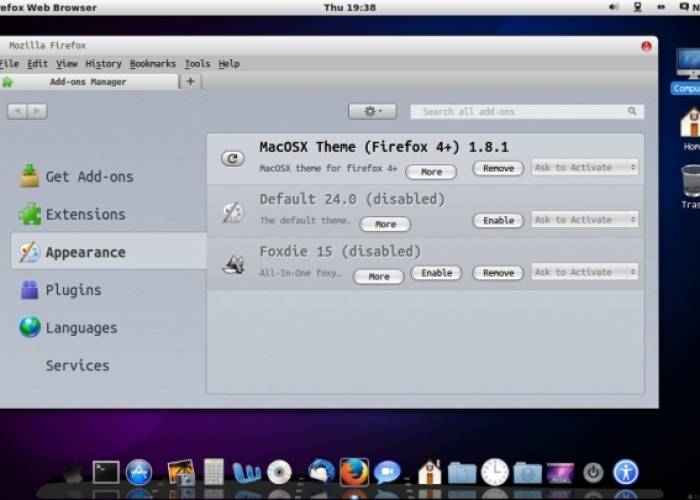Click the "Default 24.0 (disabled)" title
Viewport: 700px width, 500px height.
tap(352, 199)
